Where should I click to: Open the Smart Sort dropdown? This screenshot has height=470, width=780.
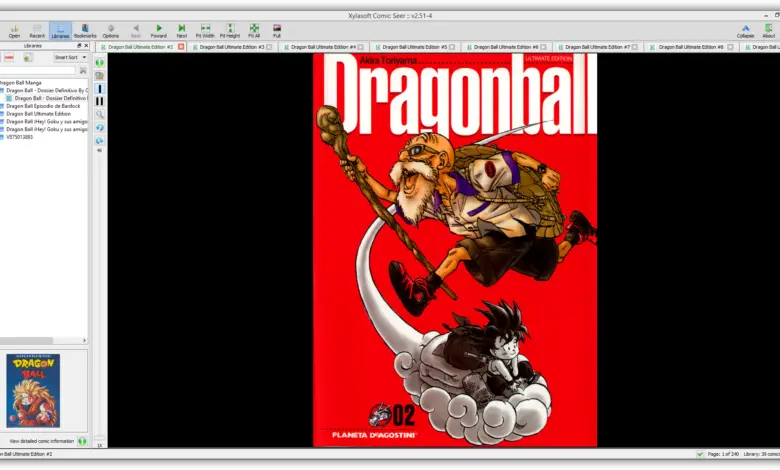pos(70,58)
